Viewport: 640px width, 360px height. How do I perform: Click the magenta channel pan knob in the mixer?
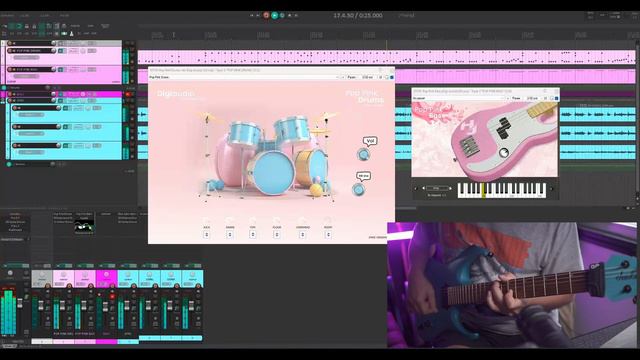107,275
